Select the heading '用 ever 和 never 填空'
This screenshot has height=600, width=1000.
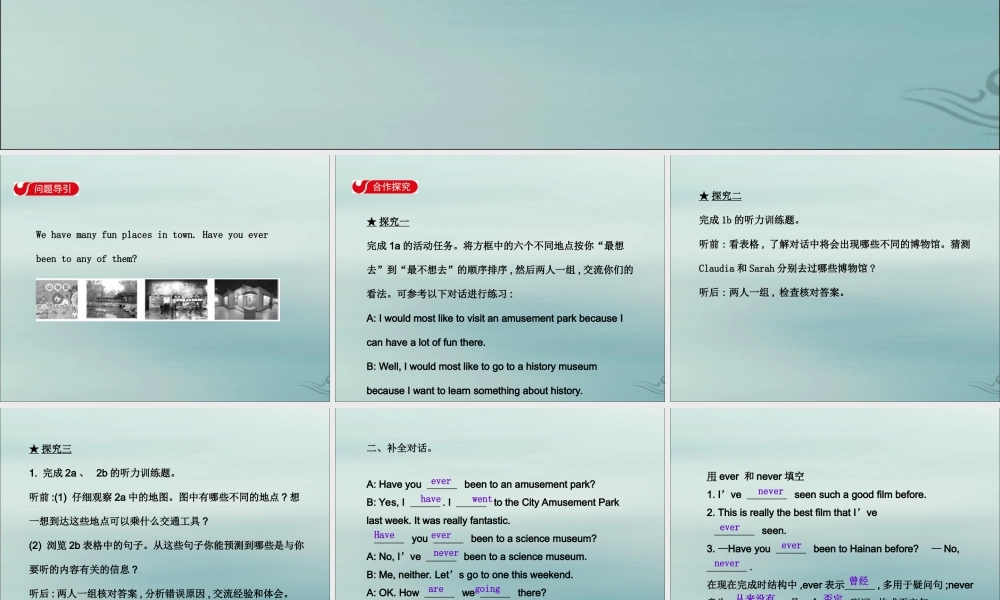755,476
